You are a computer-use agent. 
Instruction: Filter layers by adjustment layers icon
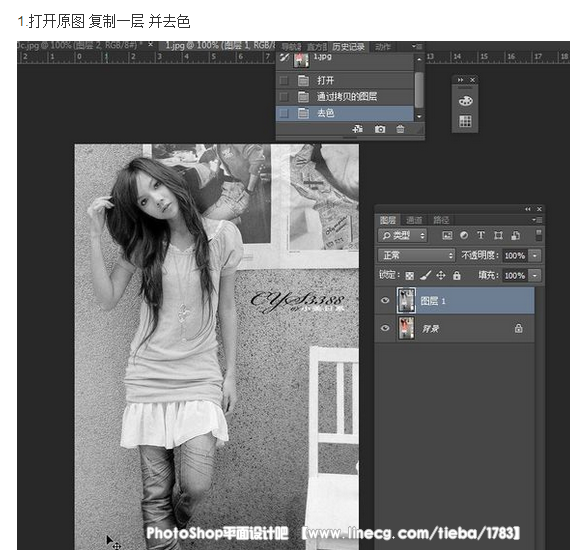click(464, 235)
